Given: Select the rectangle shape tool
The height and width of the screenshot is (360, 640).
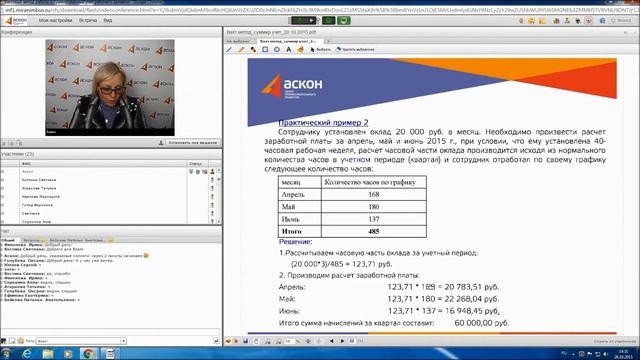Looking at the screenshot, I should tap(265, 49).
